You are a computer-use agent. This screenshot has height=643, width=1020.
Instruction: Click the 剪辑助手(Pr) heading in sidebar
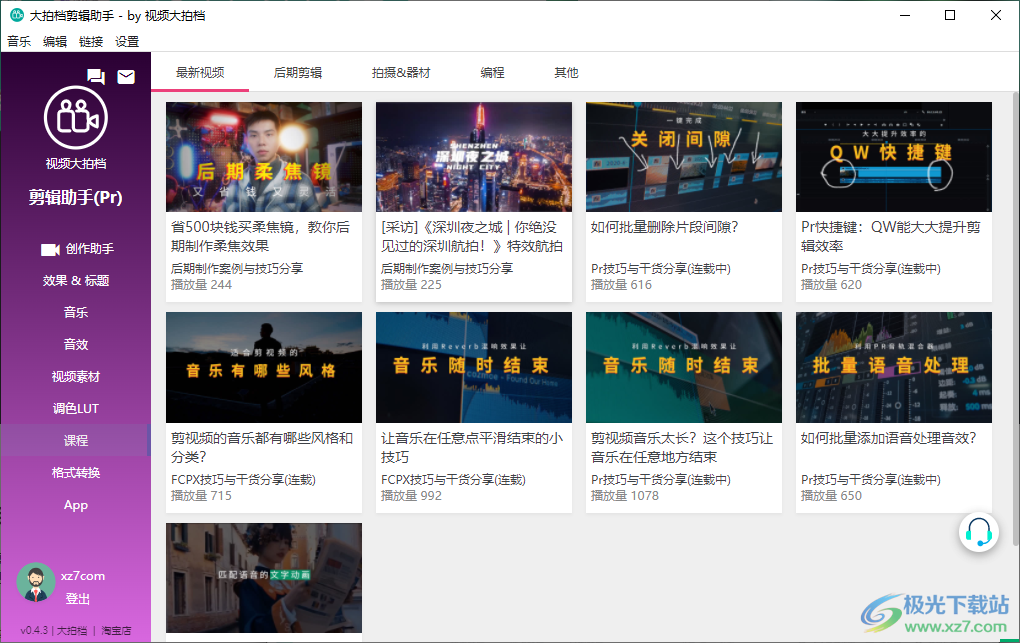[75, 197]
